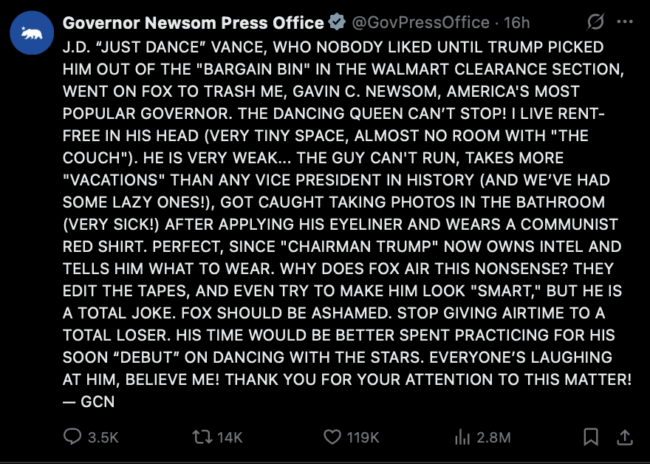Viewport: 650px width, 464px height.
Task: Click the 119K likes count
Action: (x=363, y=437)
